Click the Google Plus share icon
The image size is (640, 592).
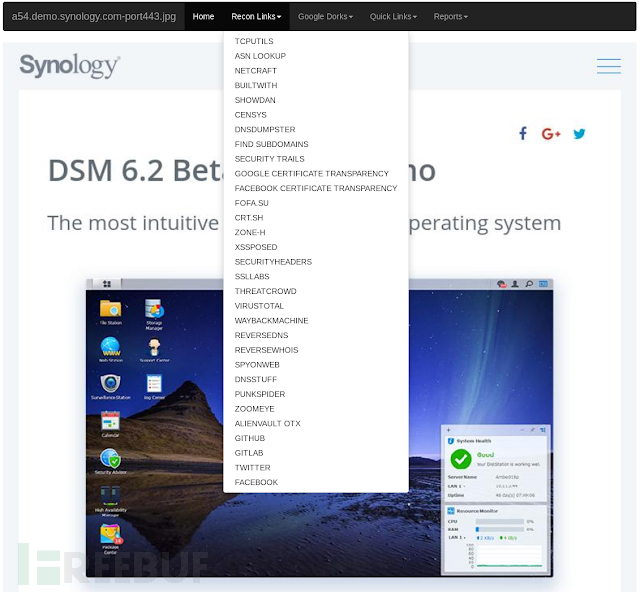pyautogui.click(x=551, y=134)
